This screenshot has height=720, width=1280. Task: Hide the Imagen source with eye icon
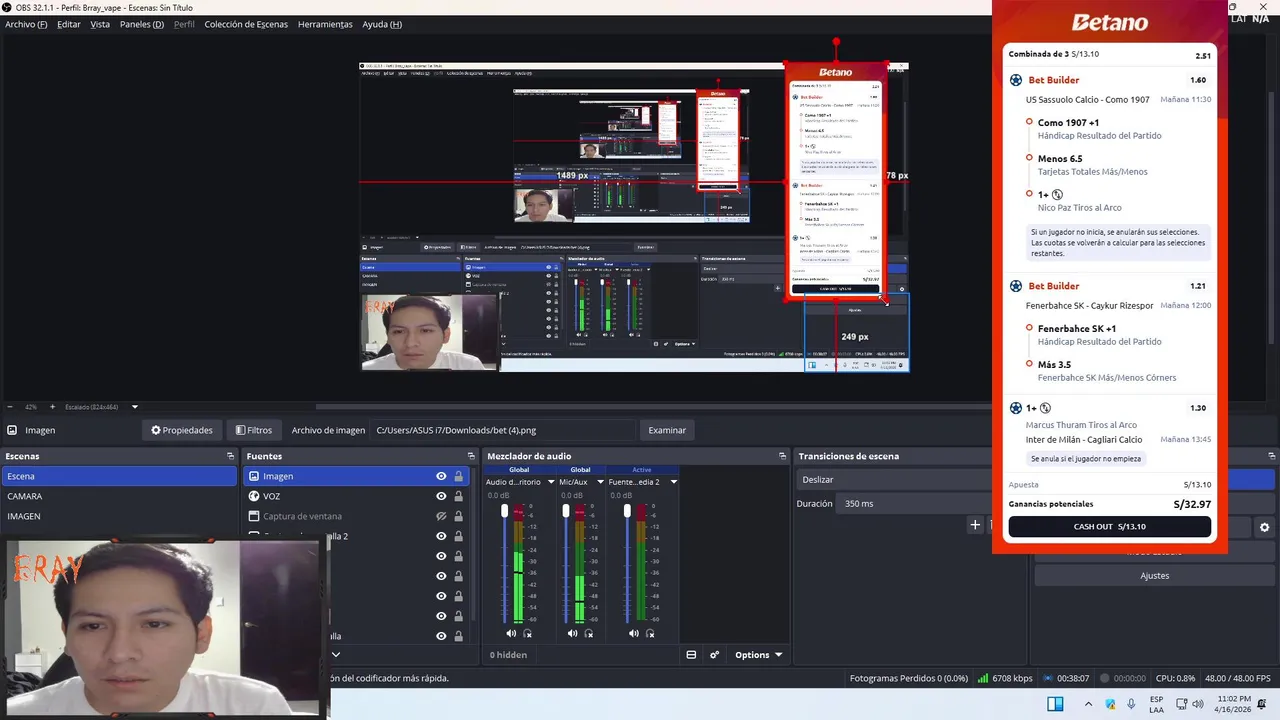click(441, 476)
